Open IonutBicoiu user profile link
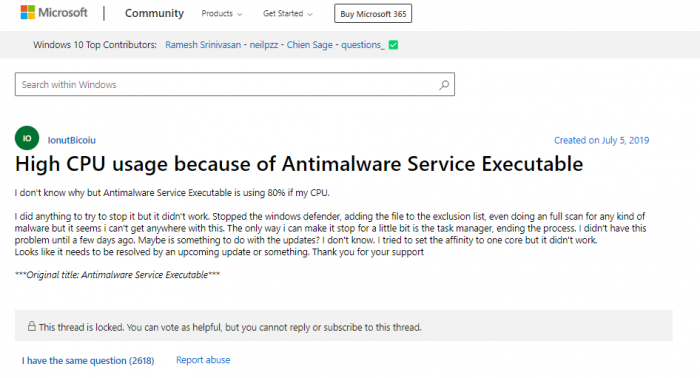 pos(71,140)
